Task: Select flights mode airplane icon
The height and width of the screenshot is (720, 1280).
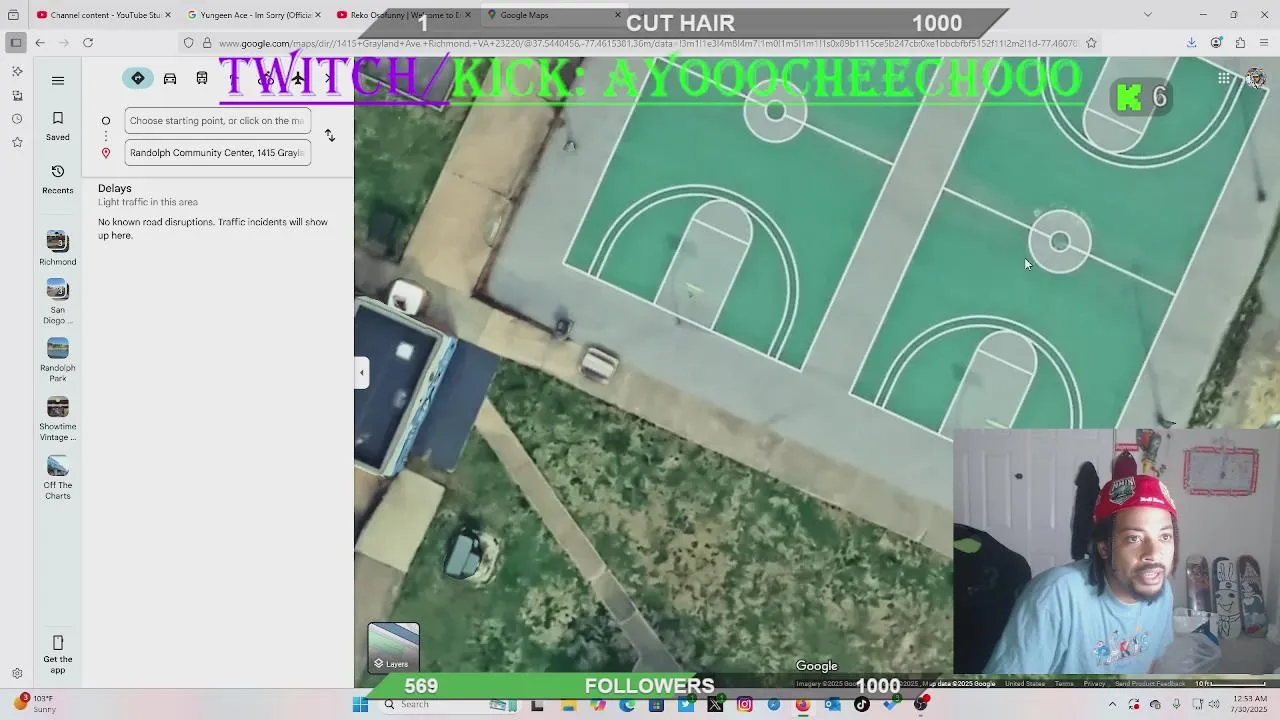Action: click(x=298, y=79)
